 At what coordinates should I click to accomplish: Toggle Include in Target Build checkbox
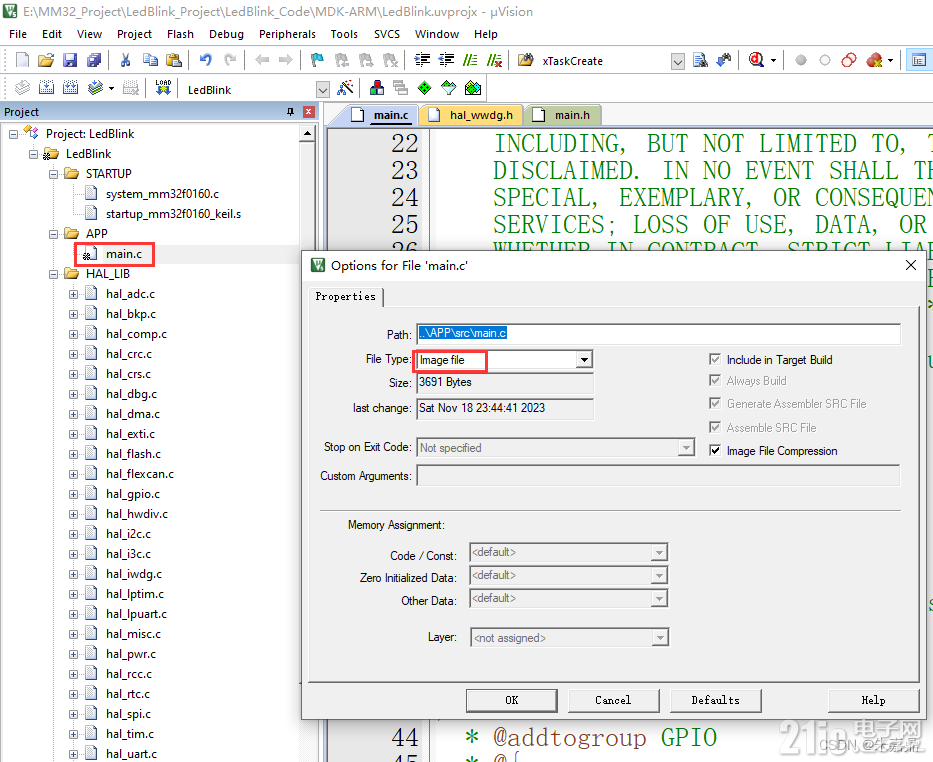click(x=715, y=359)
